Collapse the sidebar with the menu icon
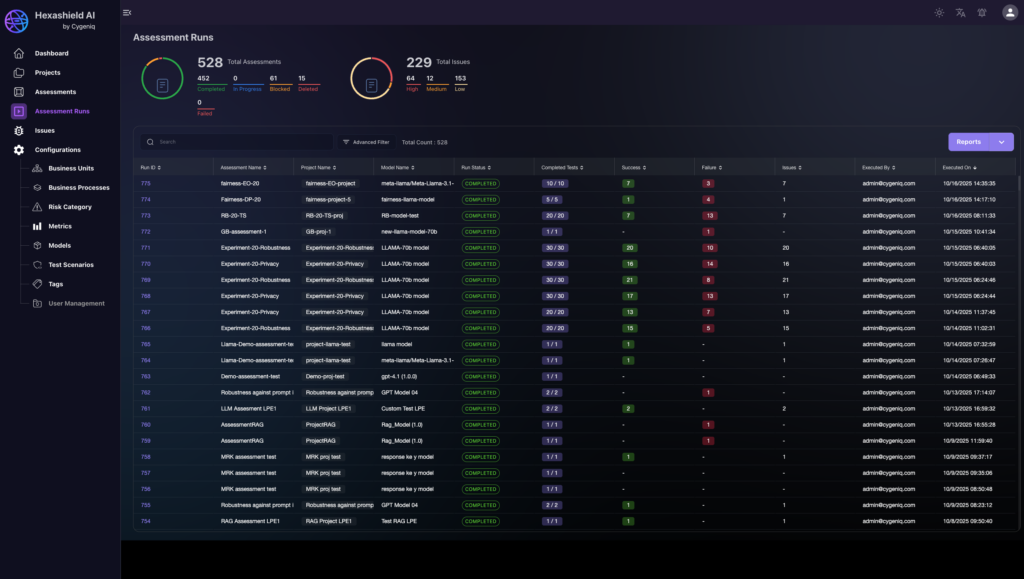The image size is (1024, 579). tap(127, 12)
